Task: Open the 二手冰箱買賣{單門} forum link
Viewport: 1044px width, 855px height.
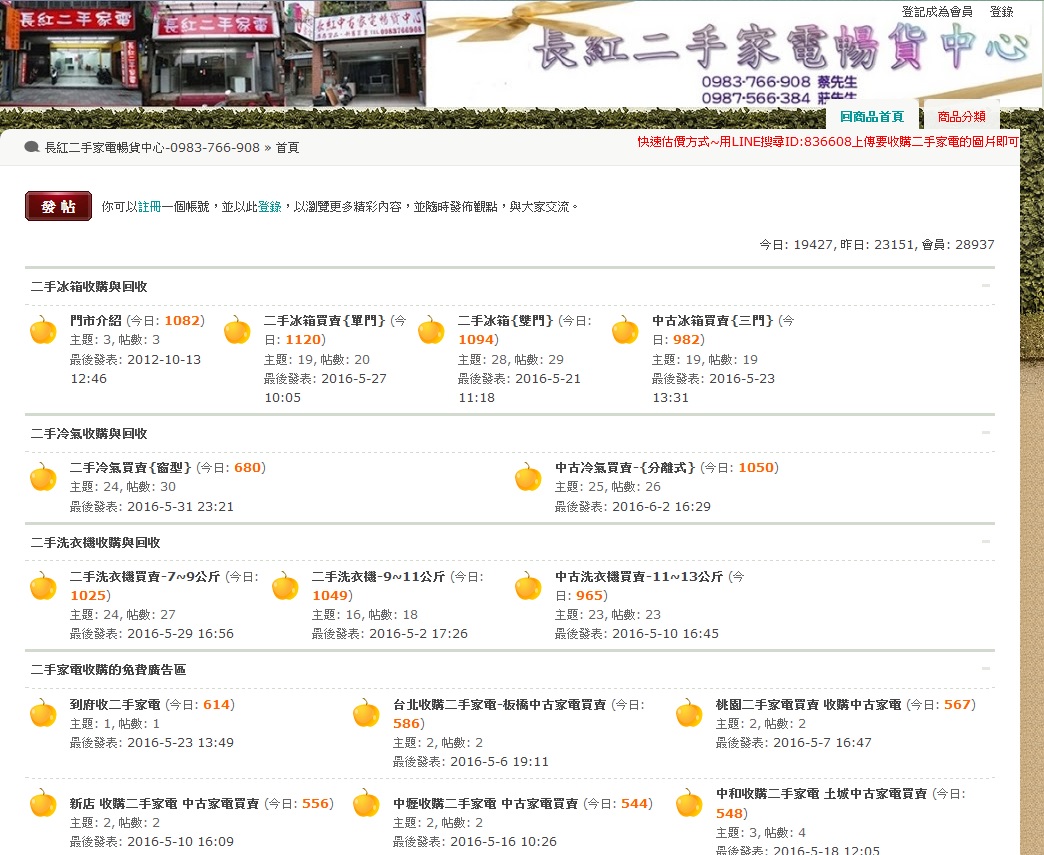Action: 324,321
